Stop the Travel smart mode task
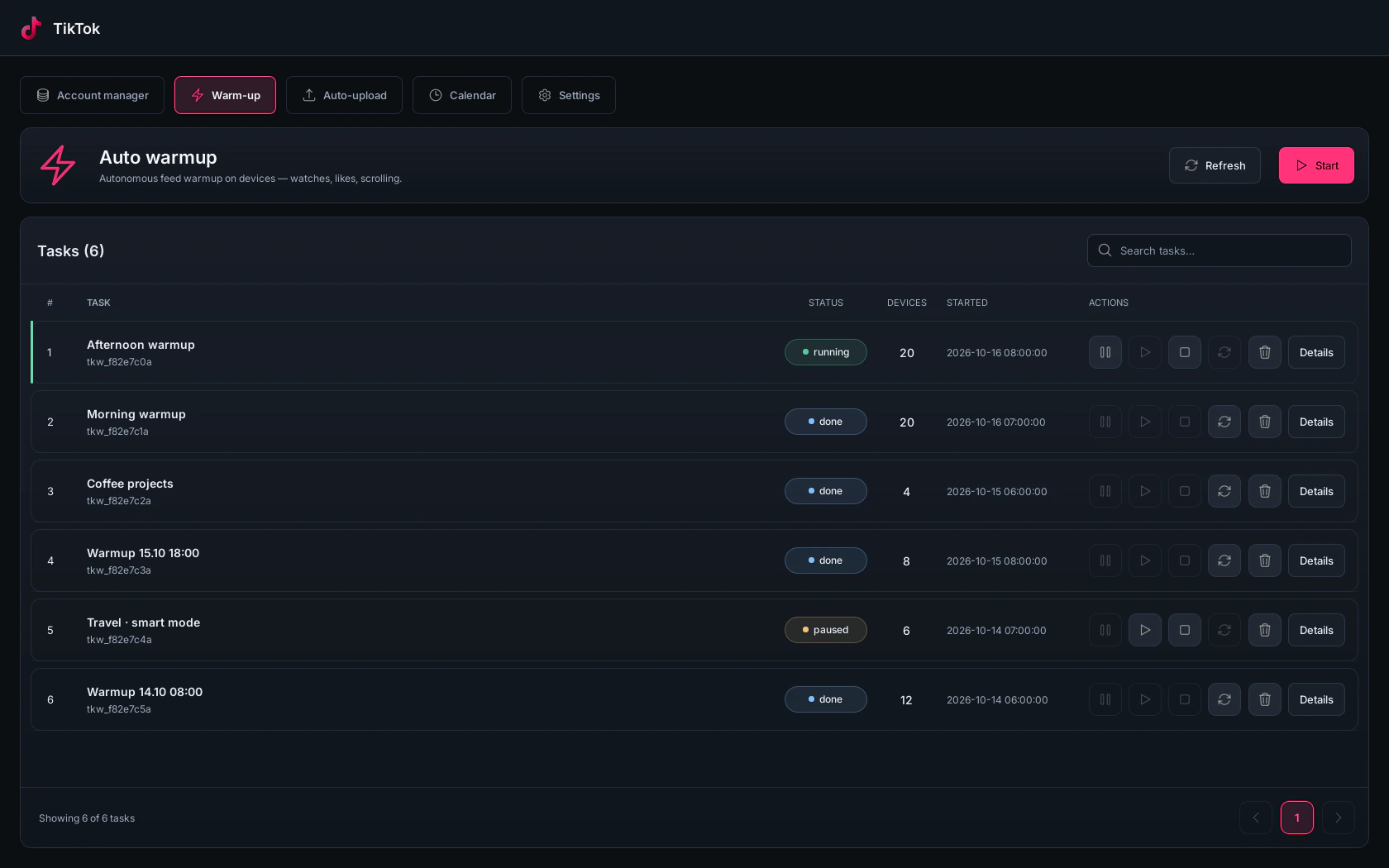 (x=1185, y=630)
